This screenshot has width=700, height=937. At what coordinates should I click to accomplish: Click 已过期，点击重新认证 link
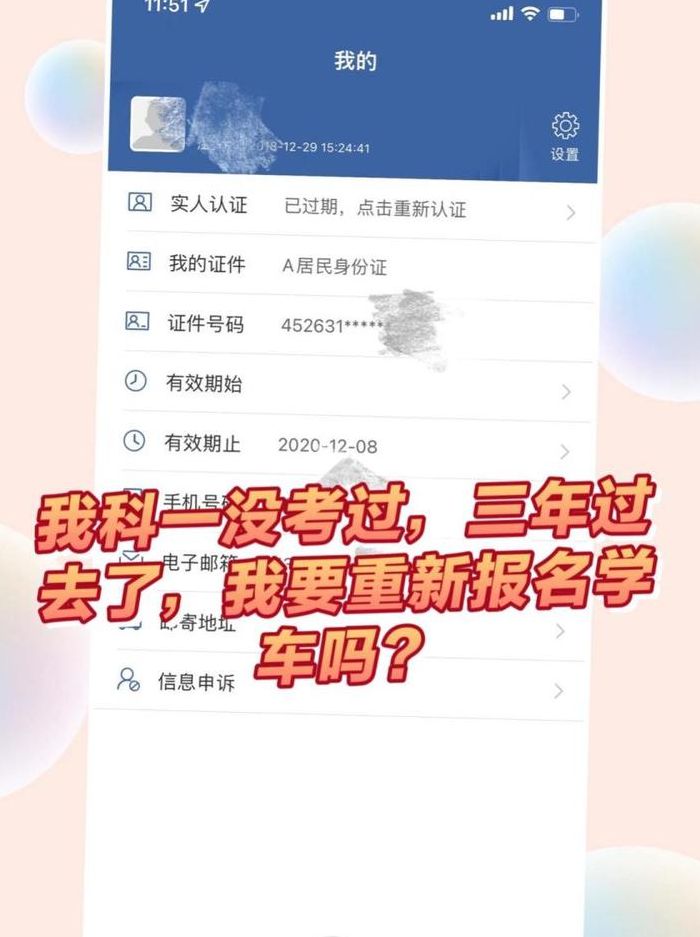coord(375,208)
